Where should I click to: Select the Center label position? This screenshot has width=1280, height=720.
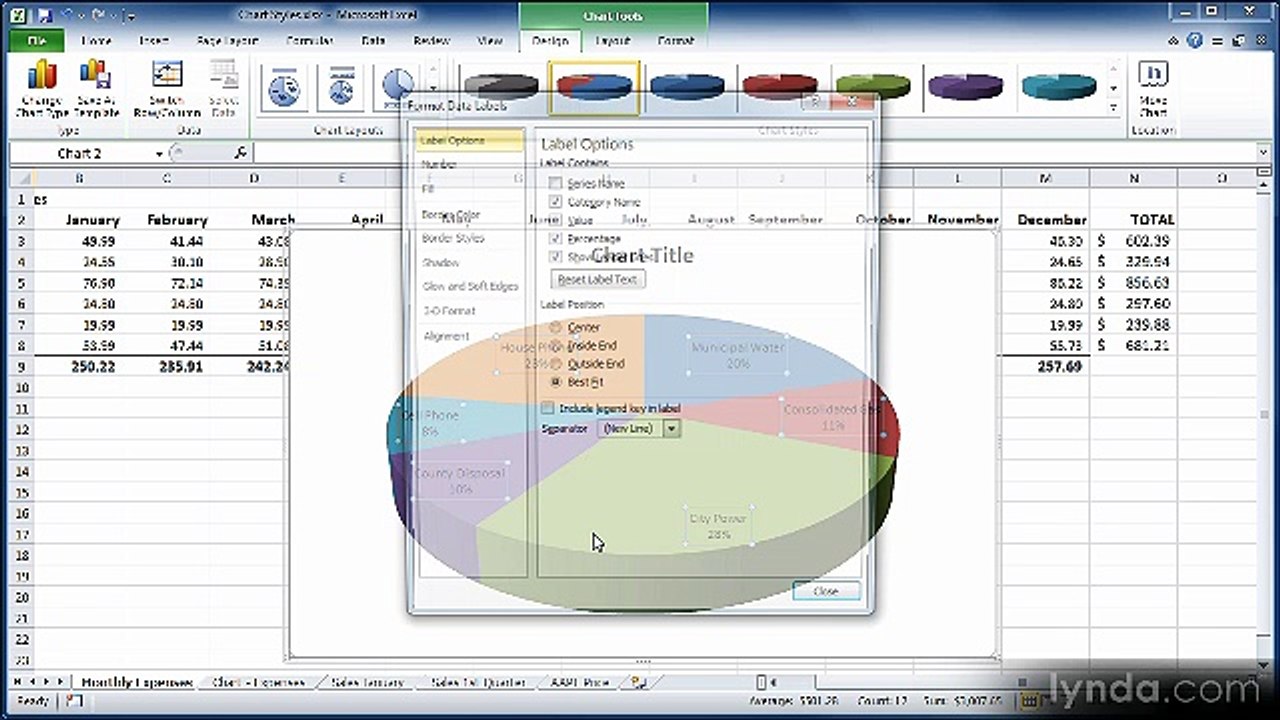tap(556, 328)
